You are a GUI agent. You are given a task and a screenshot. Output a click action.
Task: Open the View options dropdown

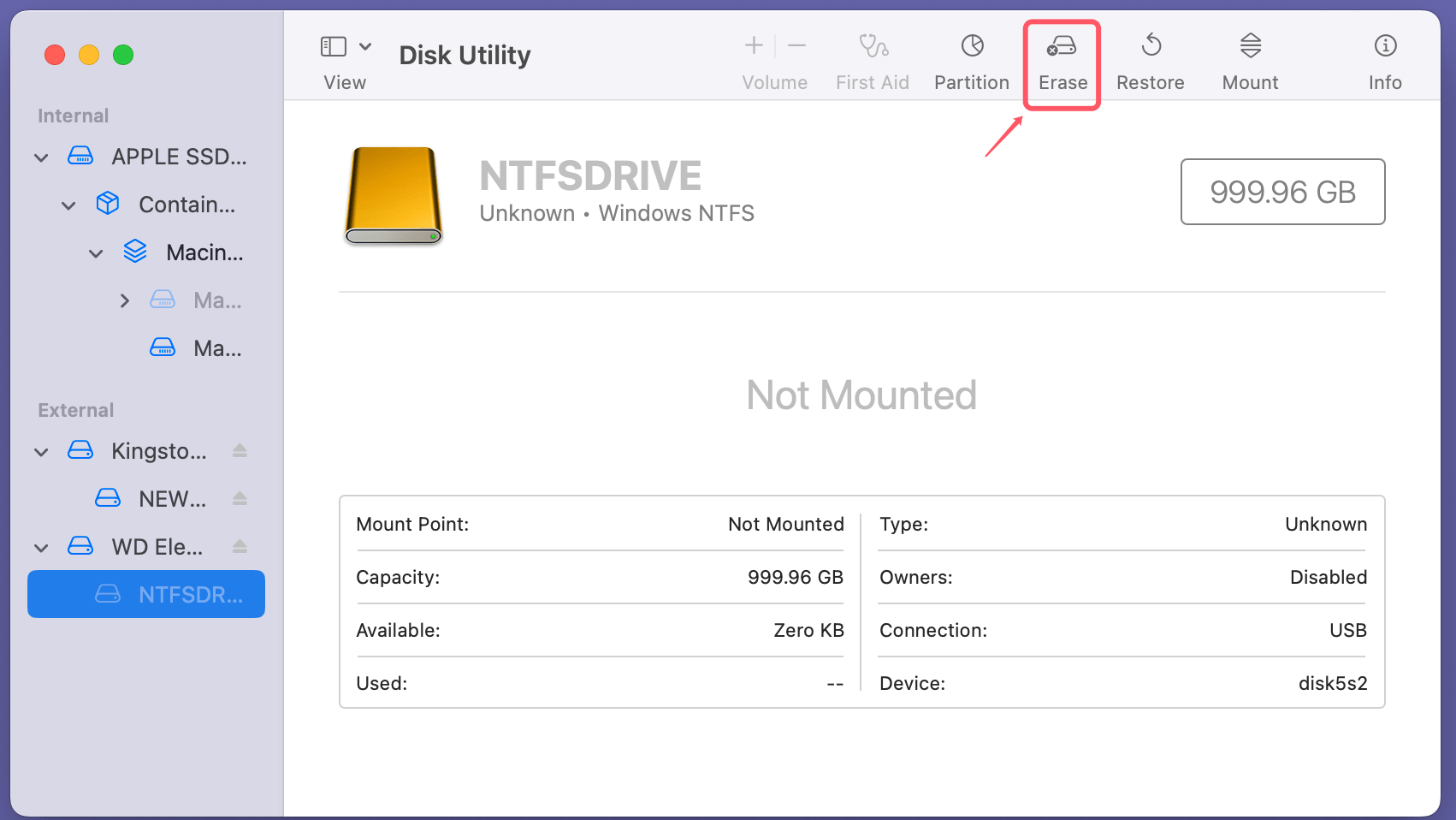pos(366,46)
